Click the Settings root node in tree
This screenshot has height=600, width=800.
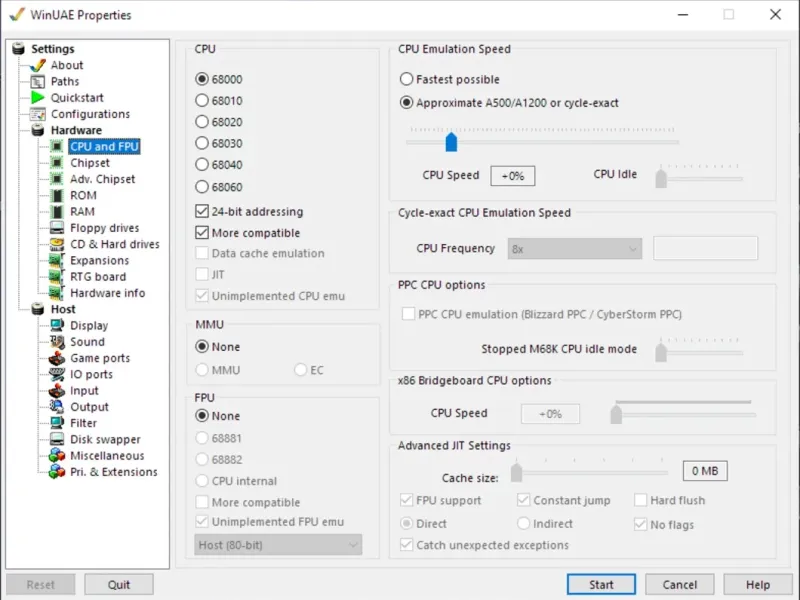click(53, 49)
